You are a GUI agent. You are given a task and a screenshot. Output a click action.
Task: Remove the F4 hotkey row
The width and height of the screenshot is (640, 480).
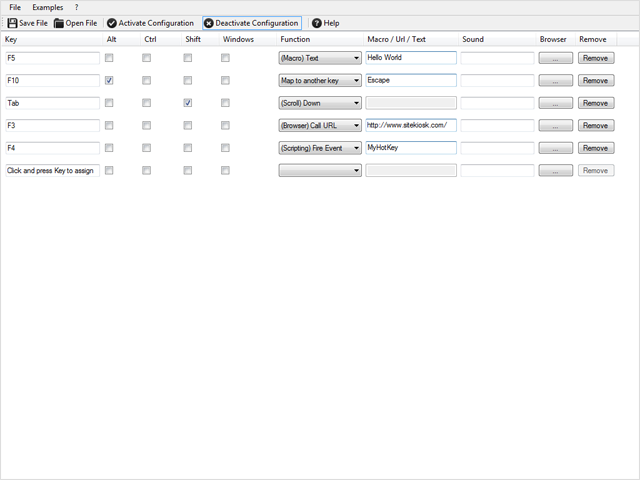click(x=596, y=148)
